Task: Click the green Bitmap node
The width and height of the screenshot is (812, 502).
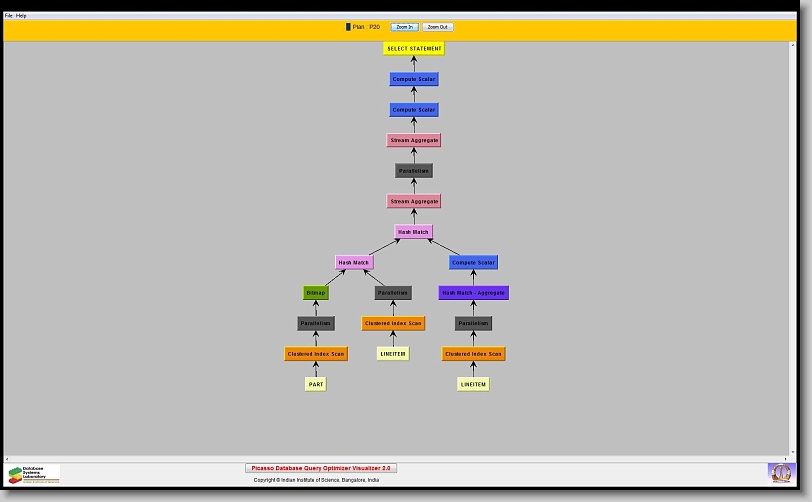Action: 316,293
